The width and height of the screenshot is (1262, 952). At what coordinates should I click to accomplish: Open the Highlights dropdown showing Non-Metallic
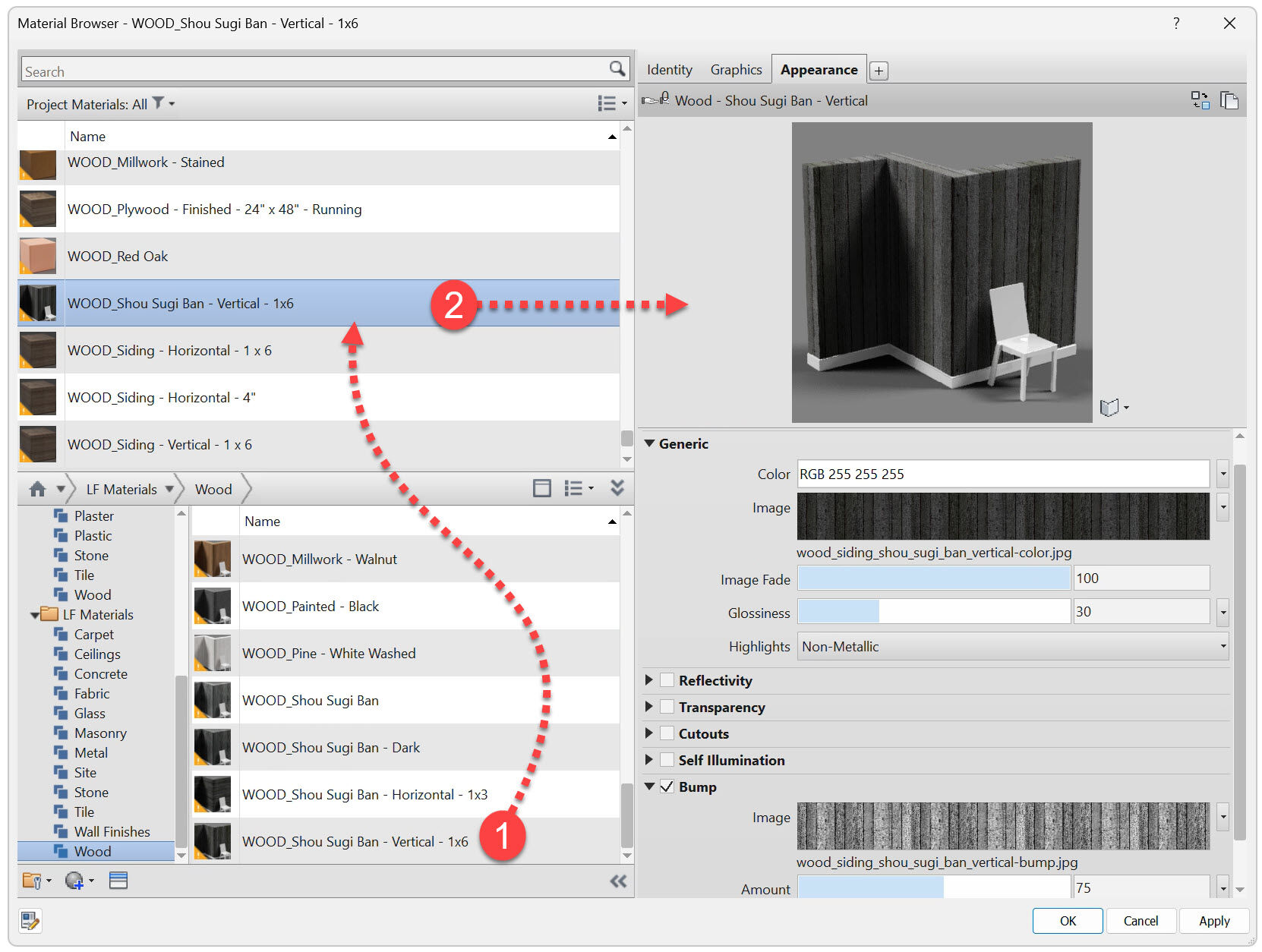click(1222, 646)
